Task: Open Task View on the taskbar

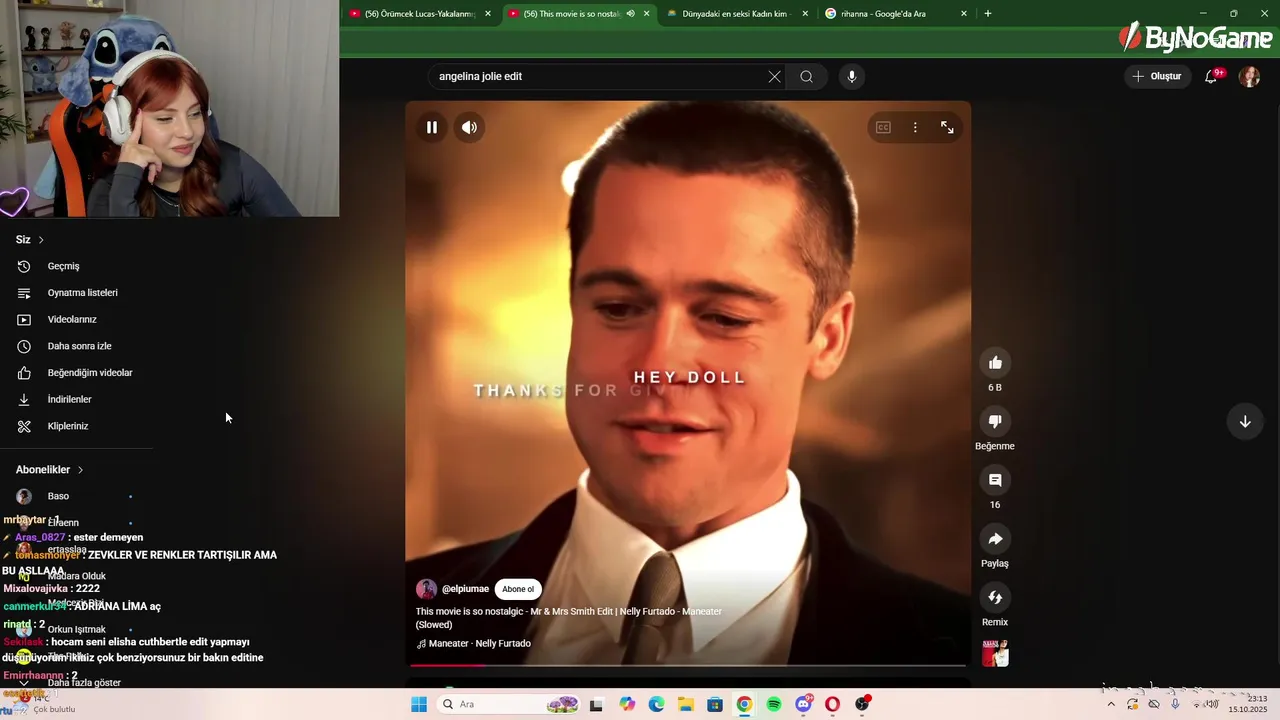Action: coord(596,704)
